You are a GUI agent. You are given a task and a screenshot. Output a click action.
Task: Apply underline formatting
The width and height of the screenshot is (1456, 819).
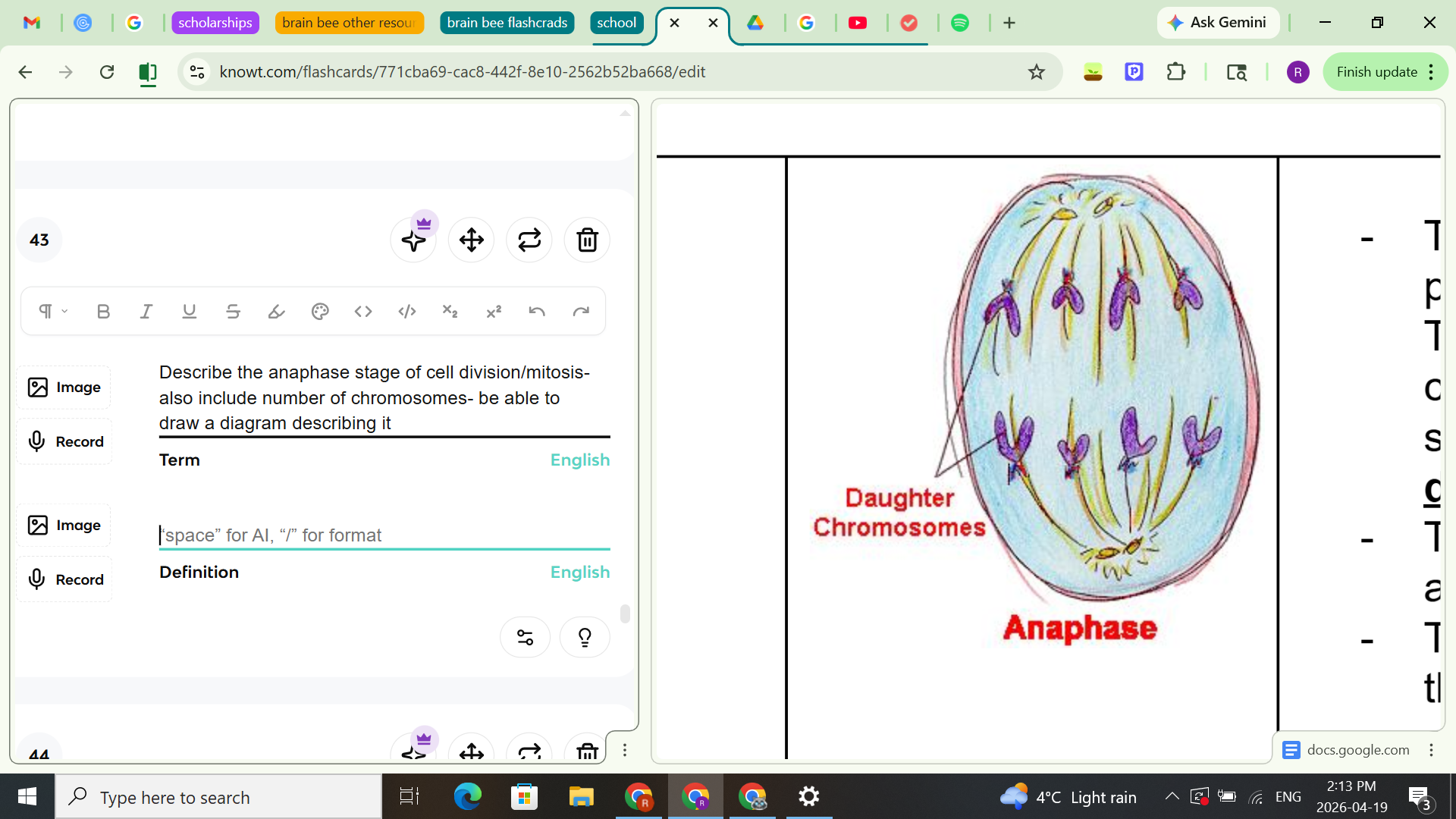click(189, 311)
